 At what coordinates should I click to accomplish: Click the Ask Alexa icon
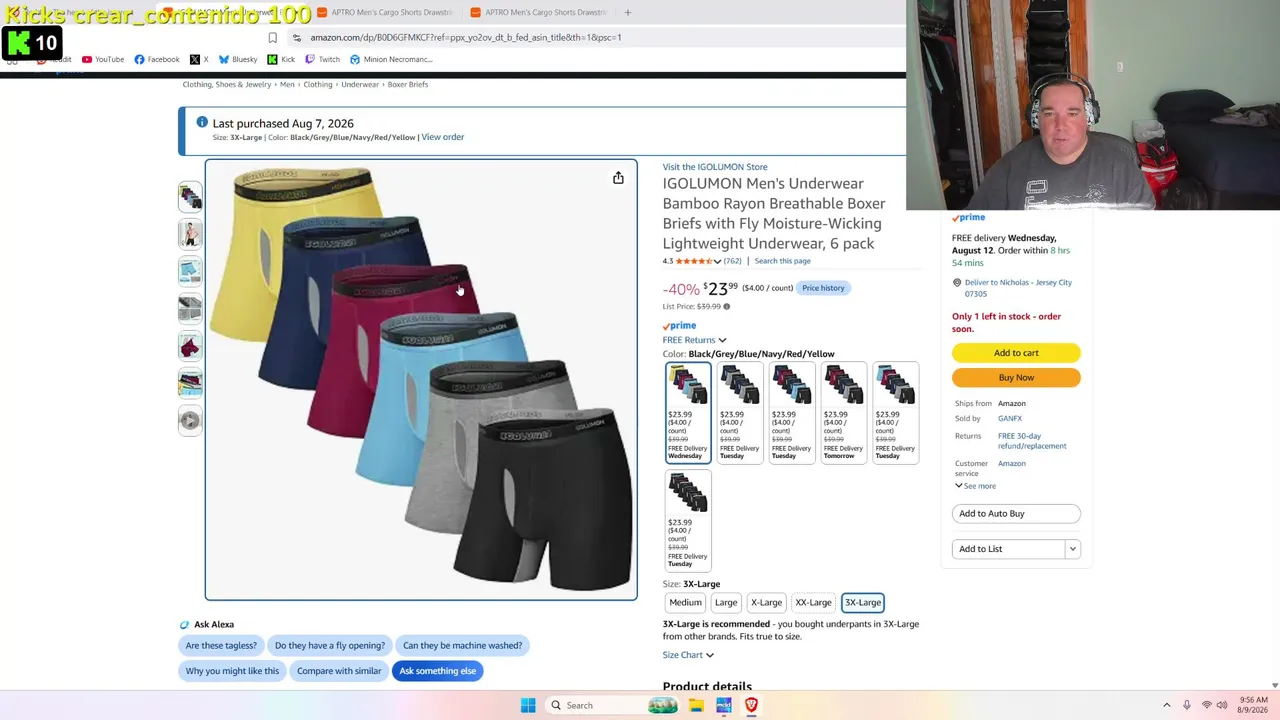pyautogui.click(x=184, y=625)
